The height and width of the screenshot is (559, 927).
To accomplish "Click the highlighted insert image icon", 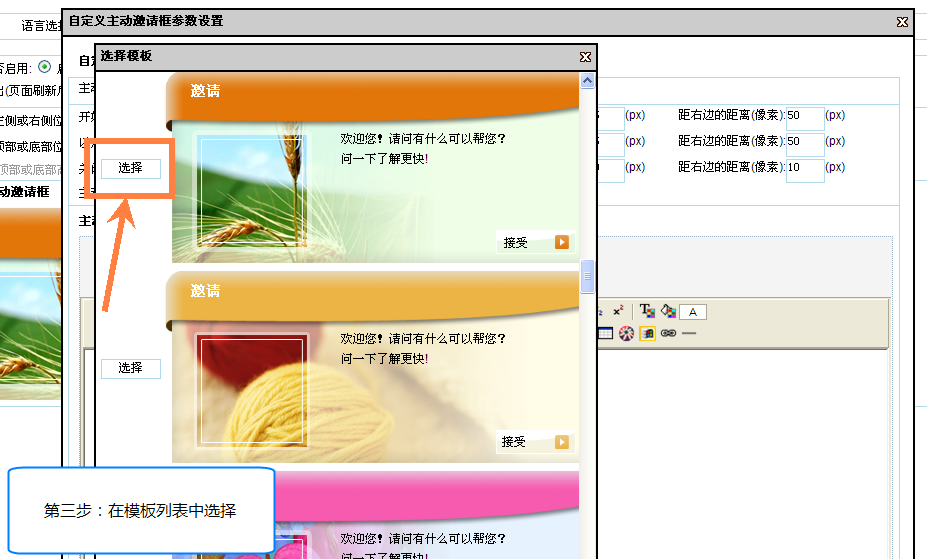I will point(647,333).
